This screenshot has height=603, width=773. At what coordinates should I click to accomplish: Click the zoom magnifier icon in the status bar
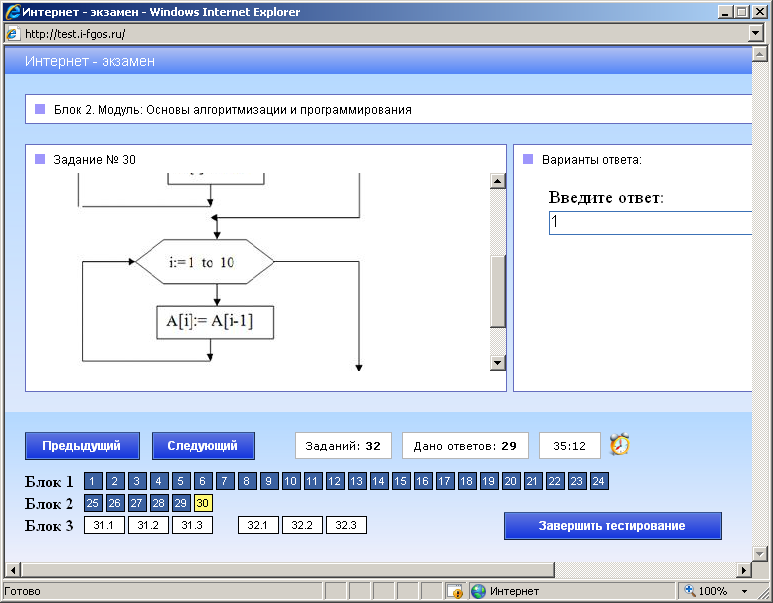tap(689, 590)
